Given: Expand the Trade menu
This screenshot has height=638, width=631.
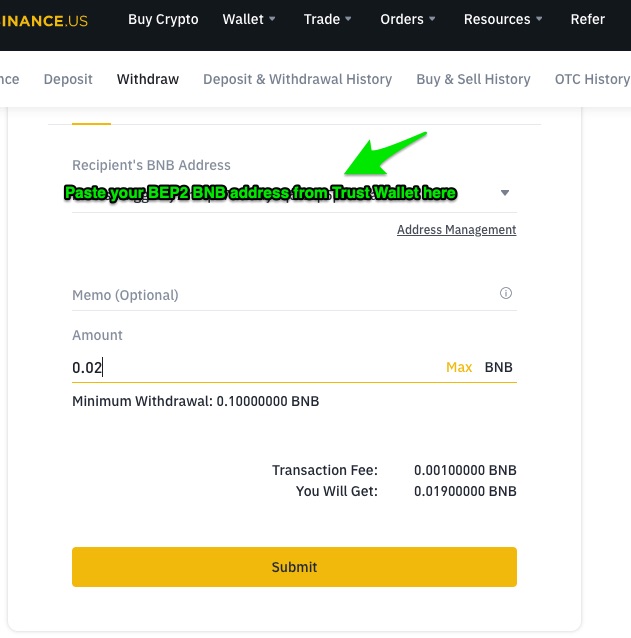Looking at the screenshot, I should [327, 19].
